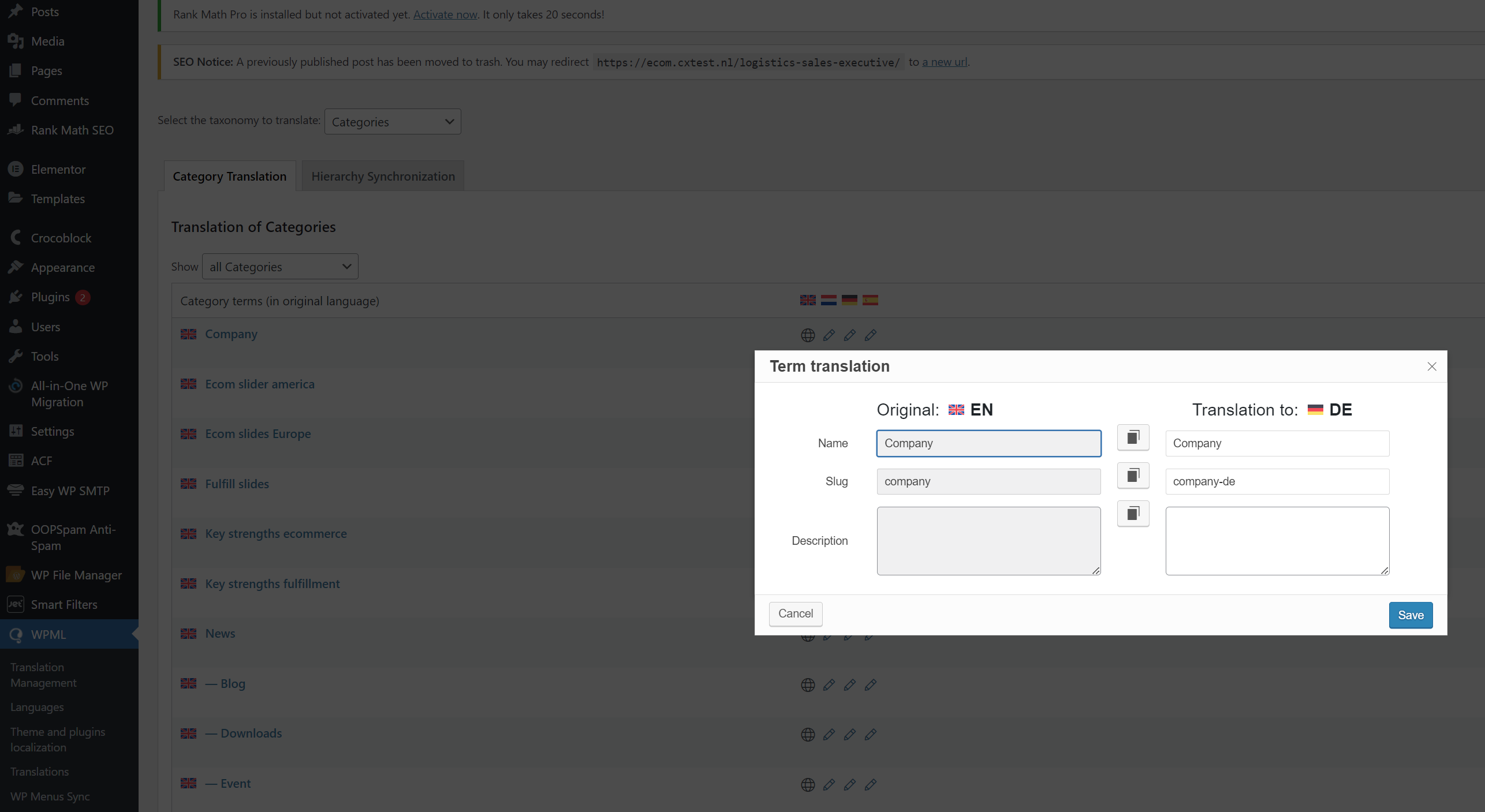Screen dimensions: 1485x812
Task: Click pencil icon for Blog Dutch translation
Action: tap(829, 685)
